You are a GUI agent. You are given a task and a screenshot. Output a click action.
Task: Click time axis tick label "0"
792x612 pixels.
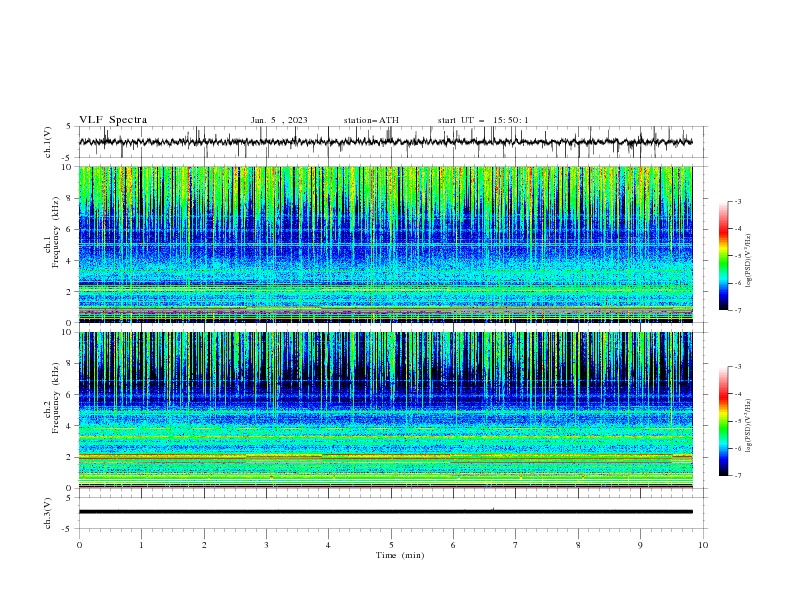(79, 545)
